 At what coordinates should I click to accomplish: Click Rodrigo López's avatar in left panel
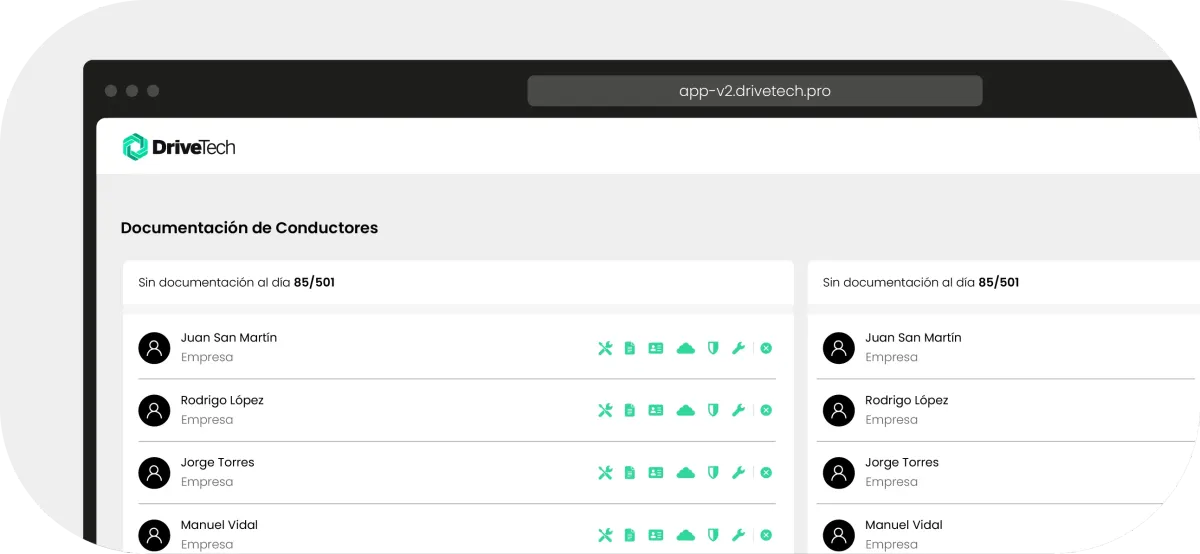(154, 410)
